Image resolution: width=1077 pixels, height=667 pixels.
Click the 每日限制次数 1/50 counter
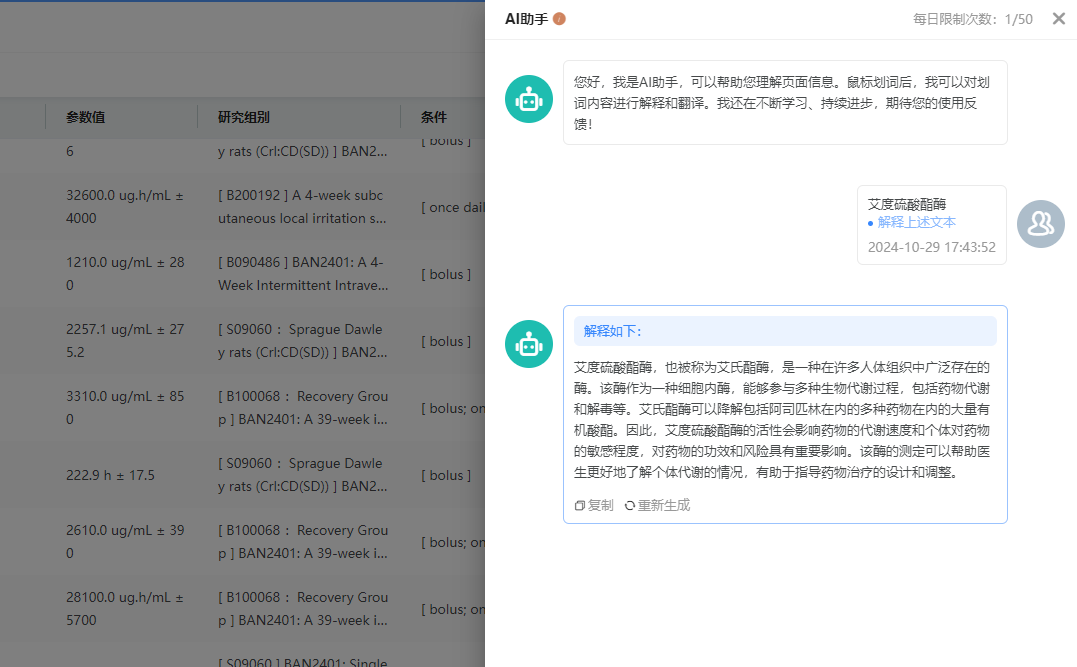pyautogui.click(x=972, y=19)
